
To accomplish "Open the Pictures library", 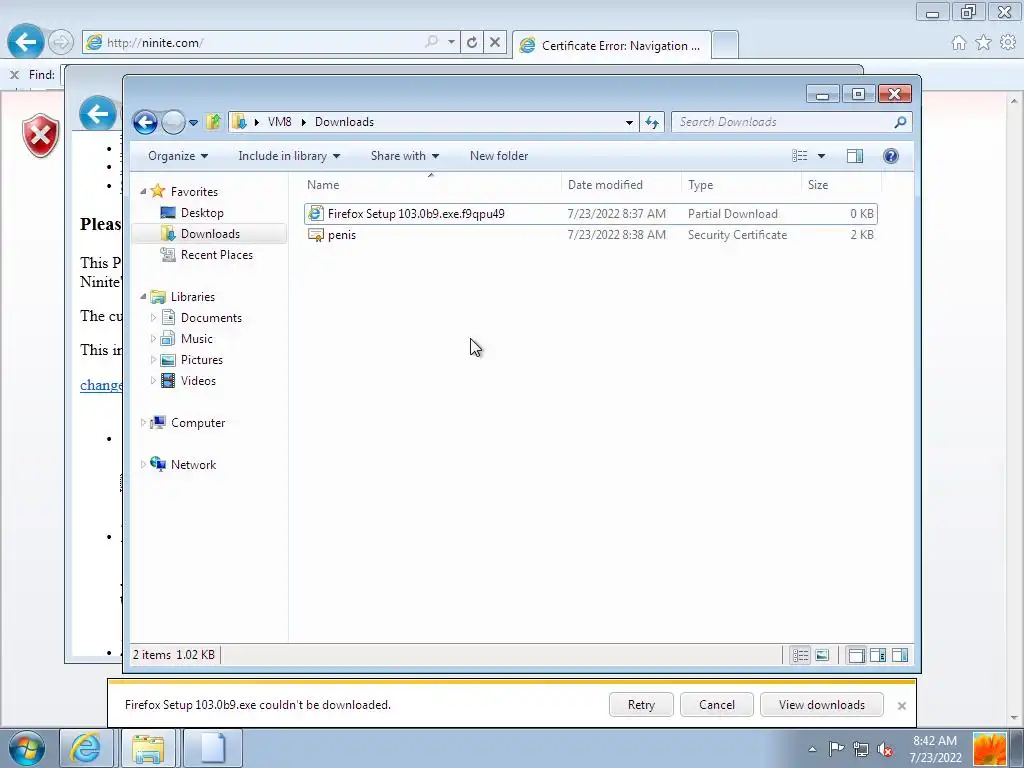I will [201, 360].
